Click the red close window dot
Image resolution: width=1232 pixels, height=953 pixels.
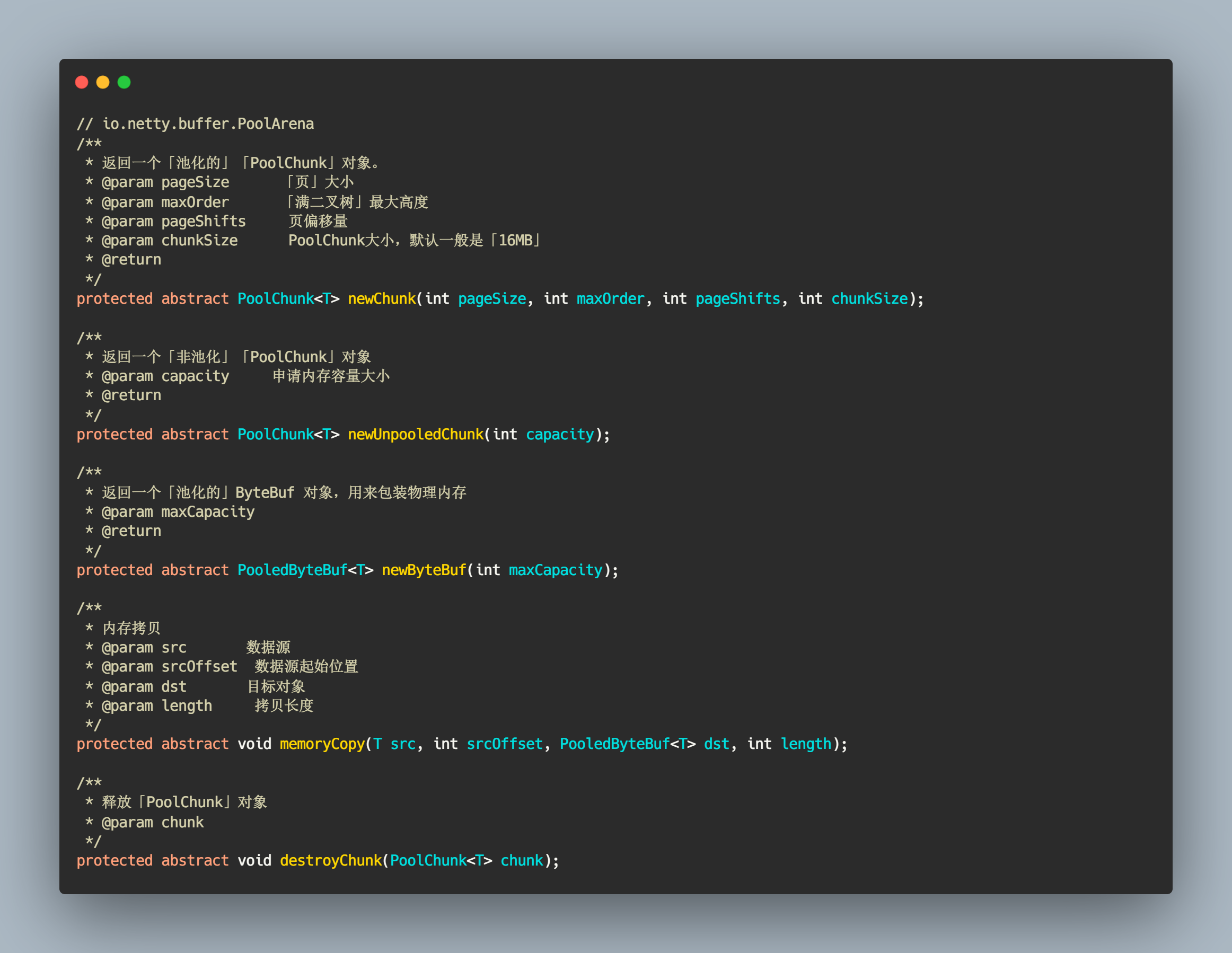(82, 82)
